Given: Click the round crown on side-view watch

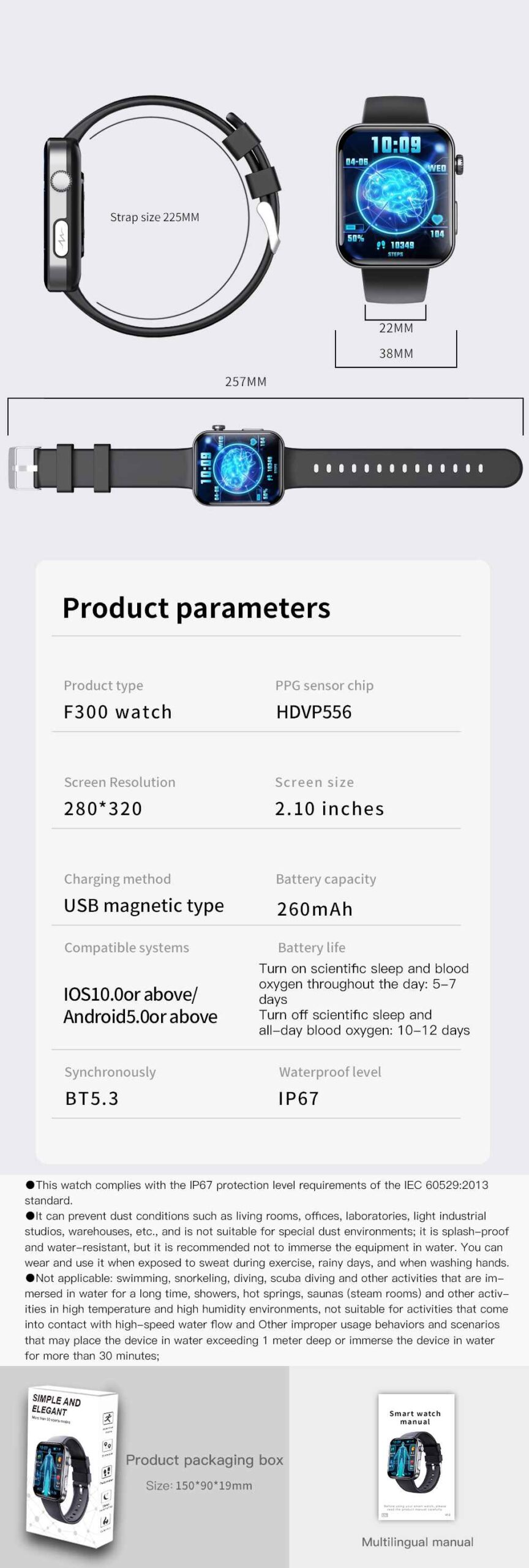Looking at the screenshot, I should click(60, 182).
